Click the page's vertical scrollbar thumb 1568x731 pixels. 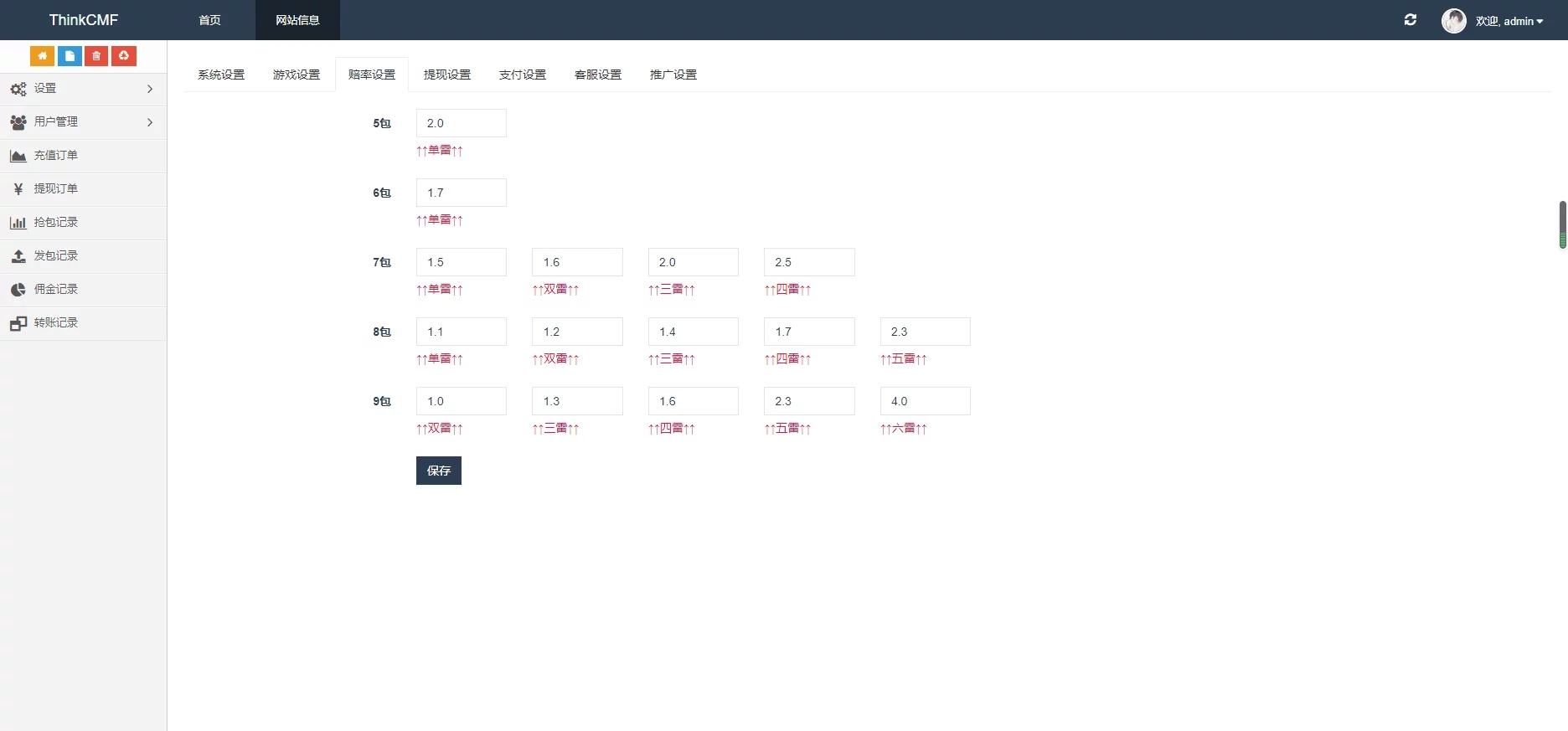pos(1562,224)
